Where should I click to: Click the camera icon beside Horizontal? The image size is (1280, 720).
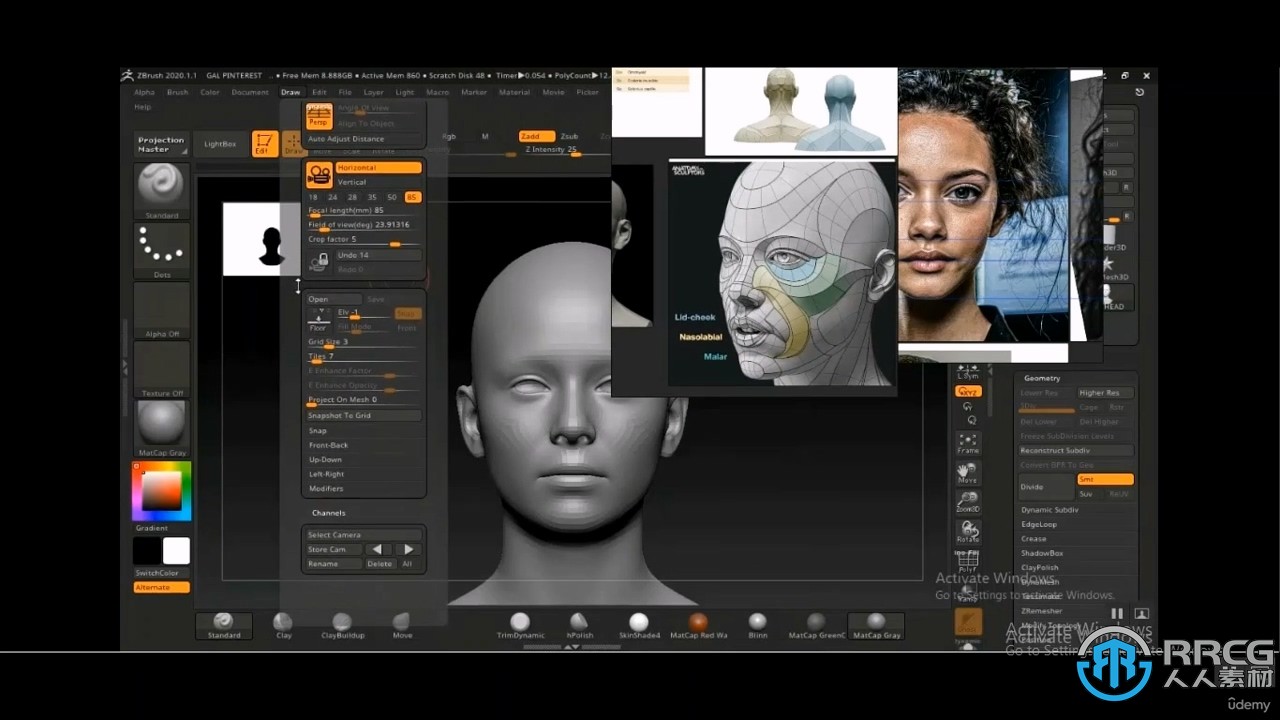click(x=319, y=175)
